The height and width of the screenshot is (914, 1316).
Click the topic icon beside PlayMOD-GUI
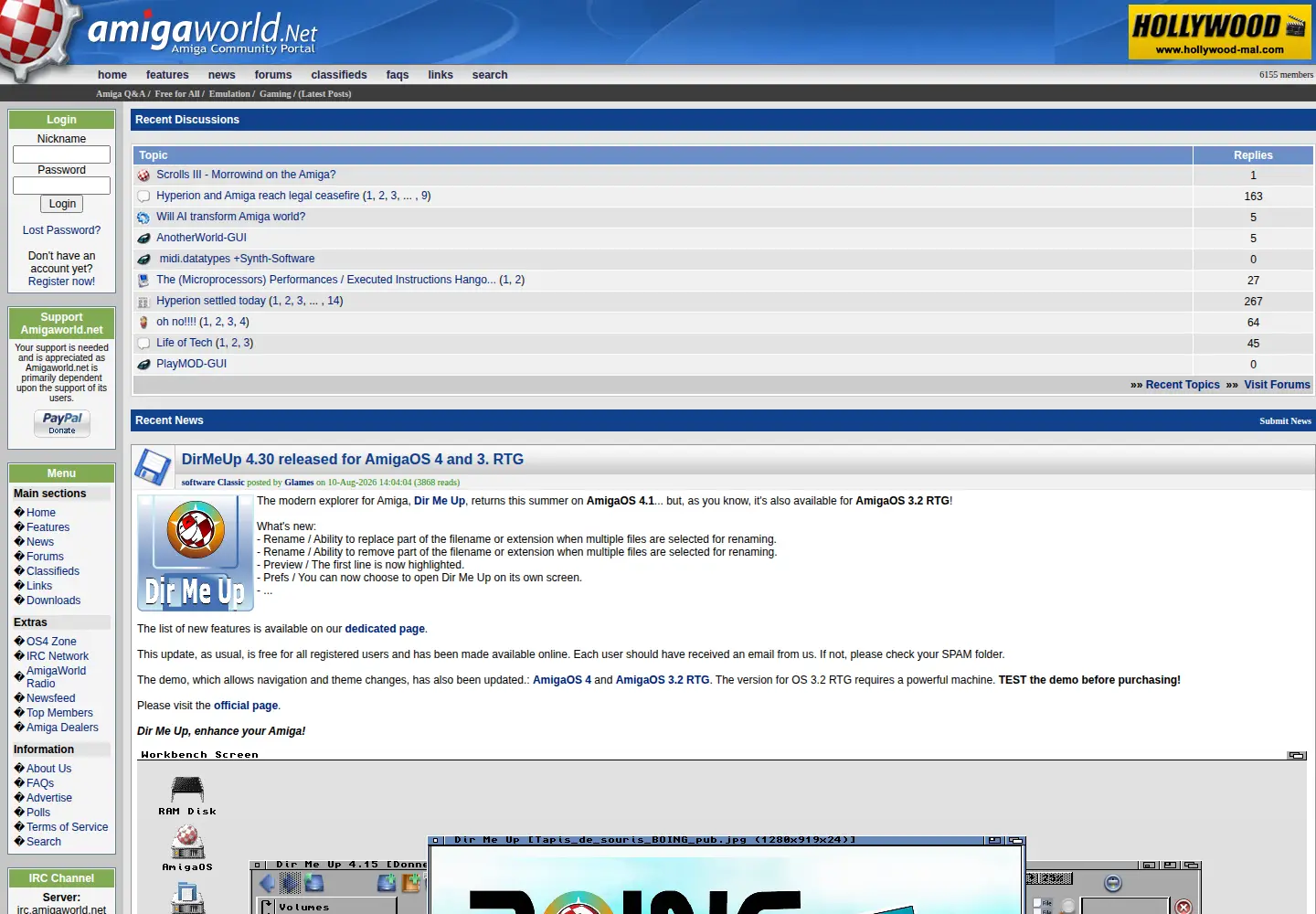click(x=143, y=365)
